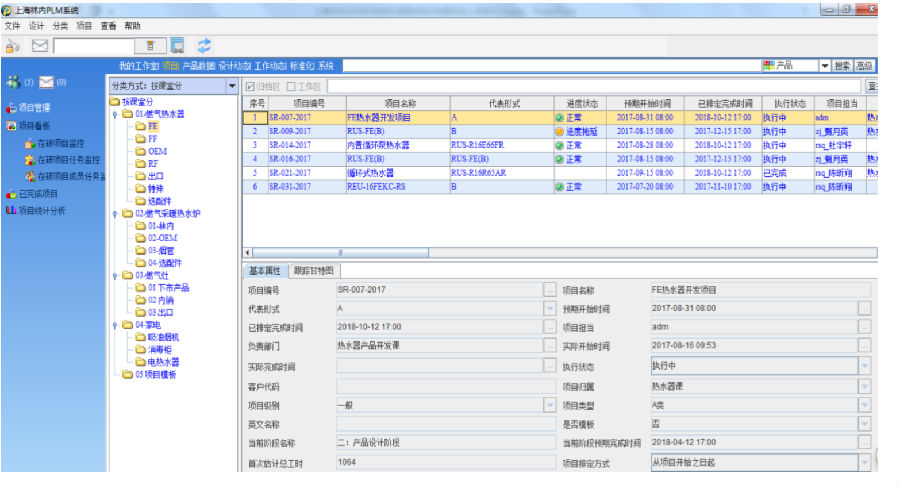900x485 pixels.
Task: Open the 分类方式 dropdown
Action: [x=233, y=86]
